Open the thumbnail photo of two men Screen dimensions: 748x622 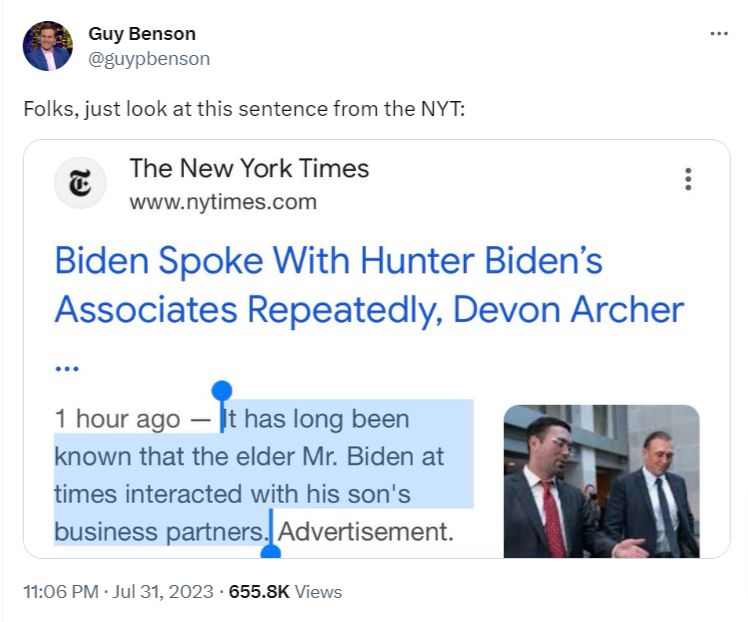coord(601,480)
